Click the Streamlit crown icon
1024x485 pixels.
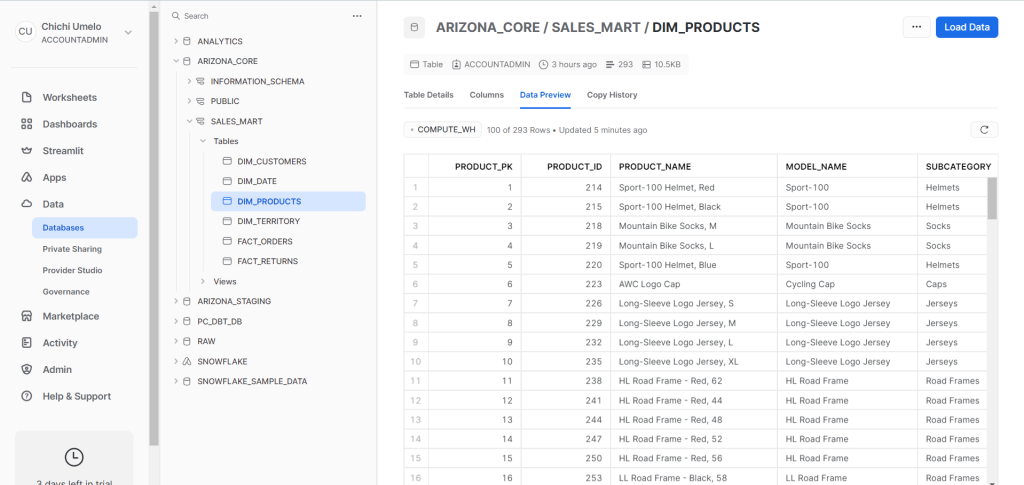[x=27, y=151]
